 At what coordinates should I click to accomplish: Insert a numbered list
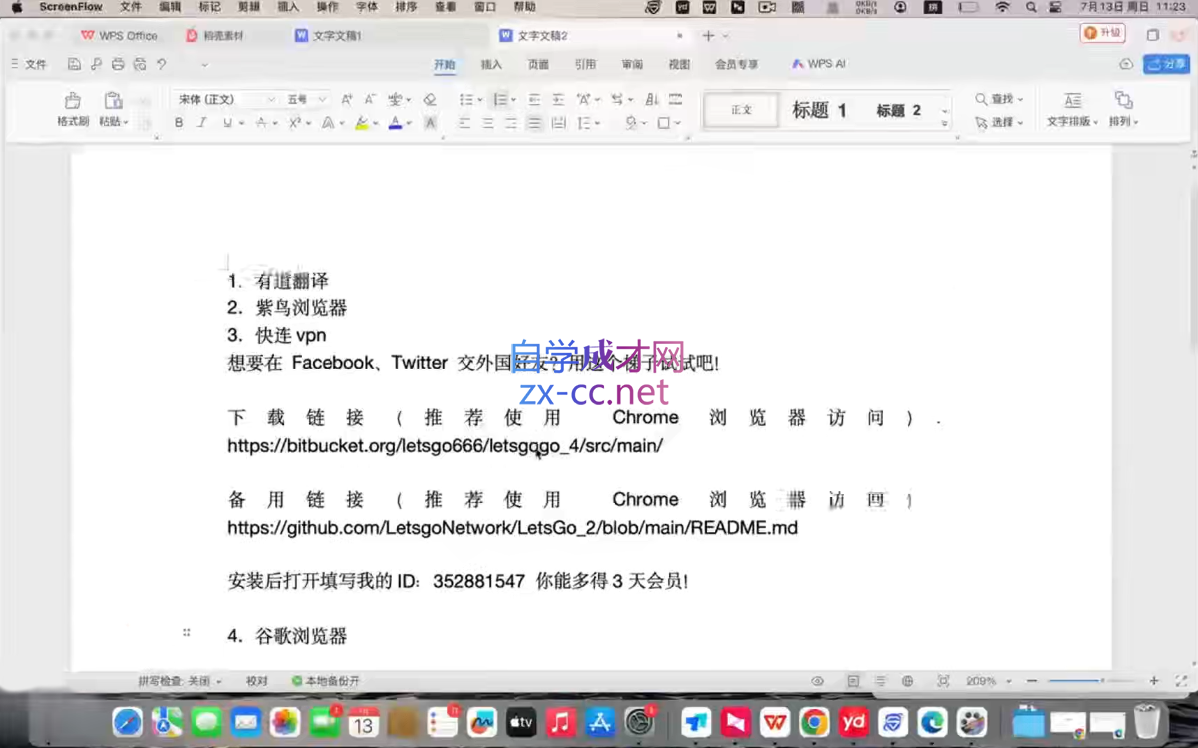tap(499, 99)
